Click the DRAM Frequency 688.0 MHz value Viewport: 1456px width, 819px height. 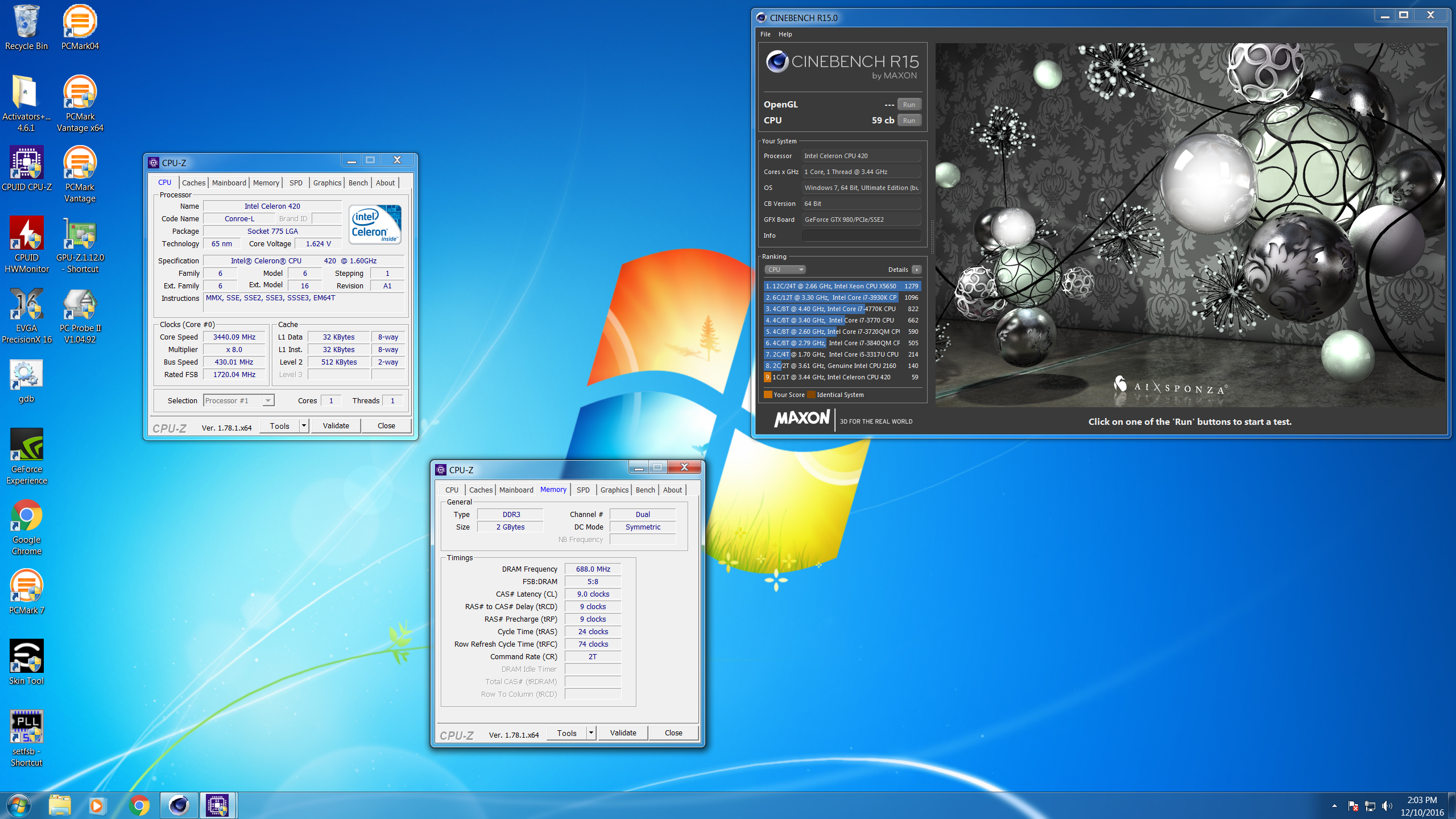pyautogui.click(x=593, y=569)
